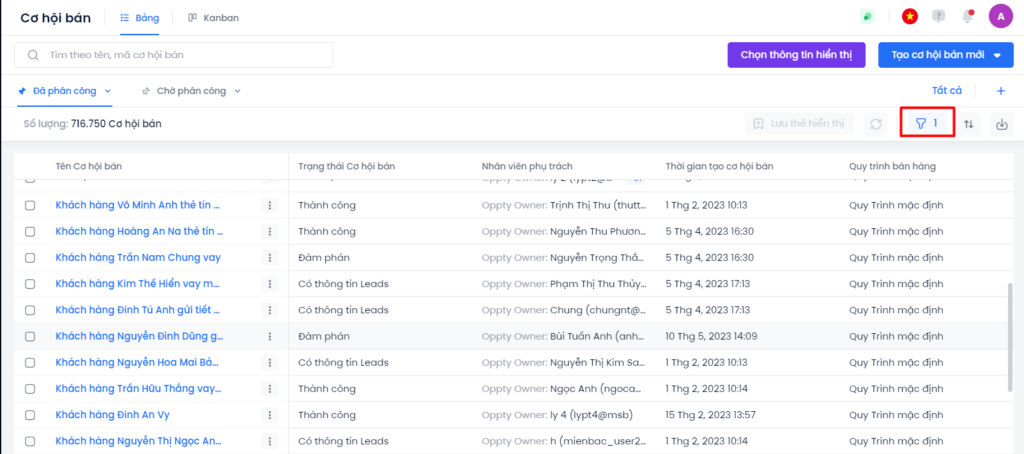
Task: Open the Khách hàng Hoàng An Na link
Action: 138,231
